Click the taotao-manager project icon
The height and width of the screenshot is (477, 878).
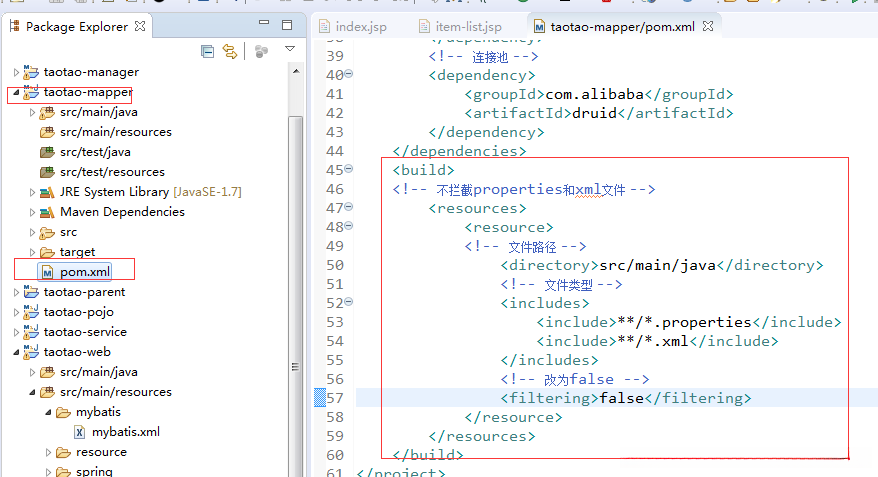(x=31, y=72)
